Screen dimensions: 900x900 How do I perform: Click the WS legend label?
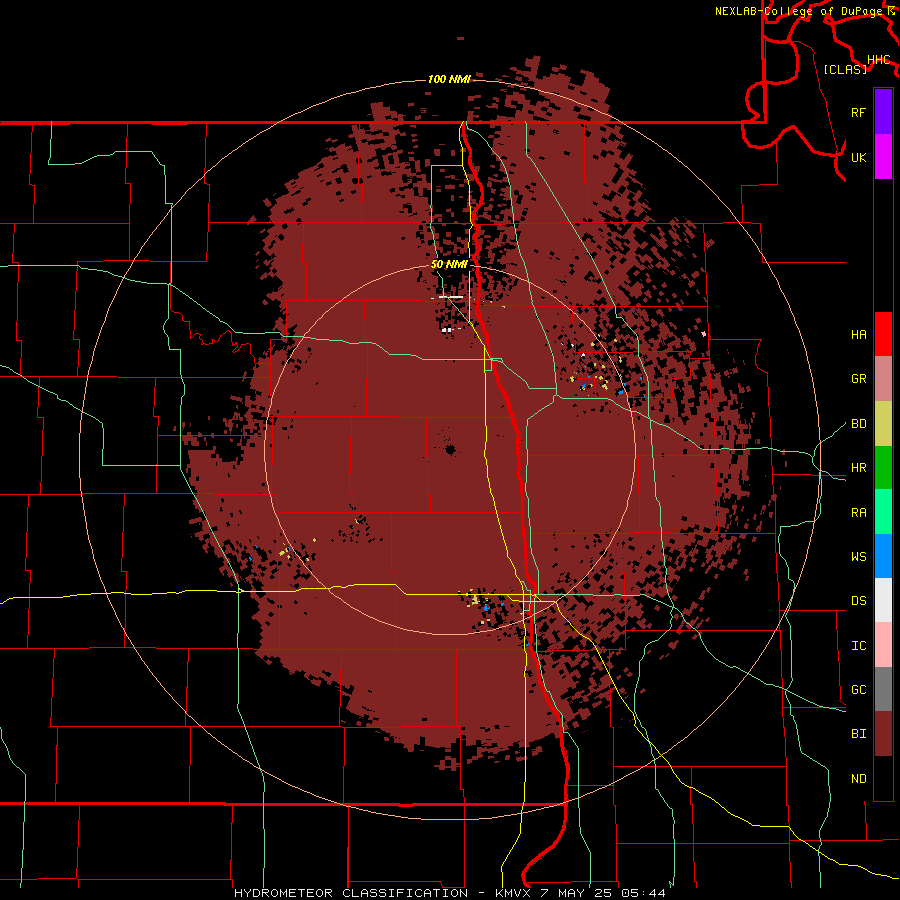(858, 557)
